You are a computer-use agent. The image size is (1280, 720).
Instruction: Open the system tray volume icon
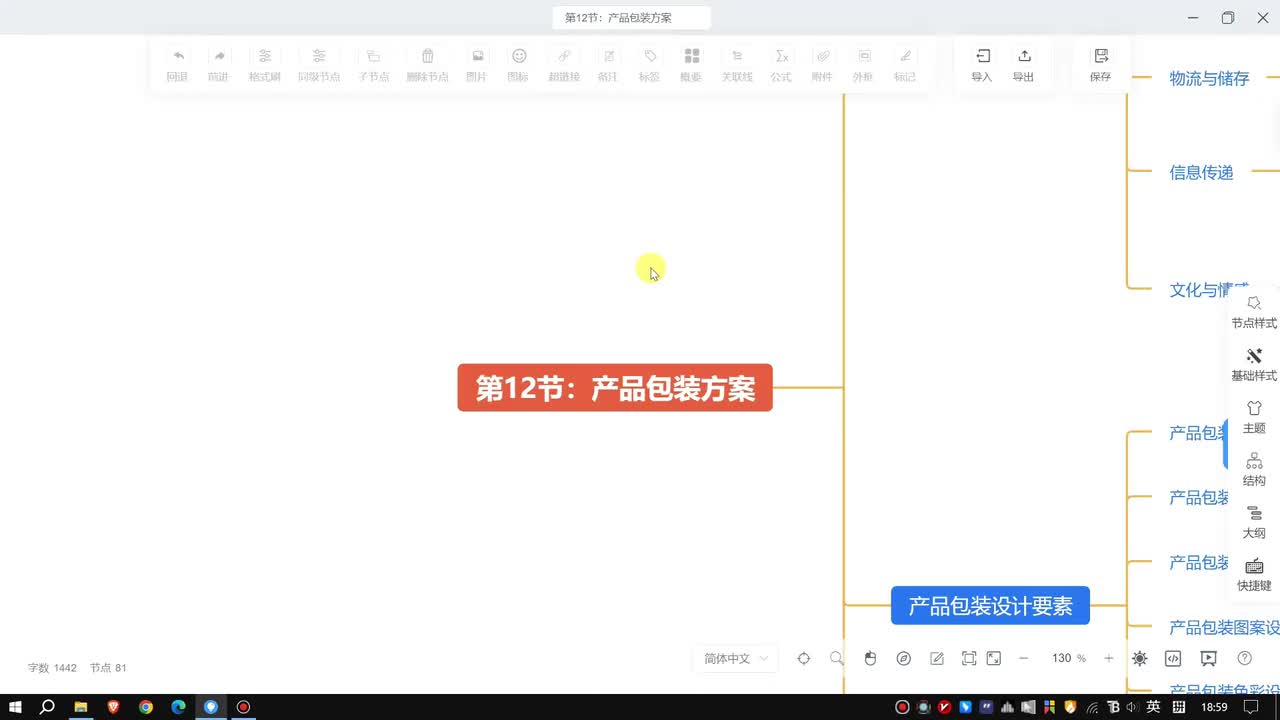pyautogui.click(x=1132, y=707)
